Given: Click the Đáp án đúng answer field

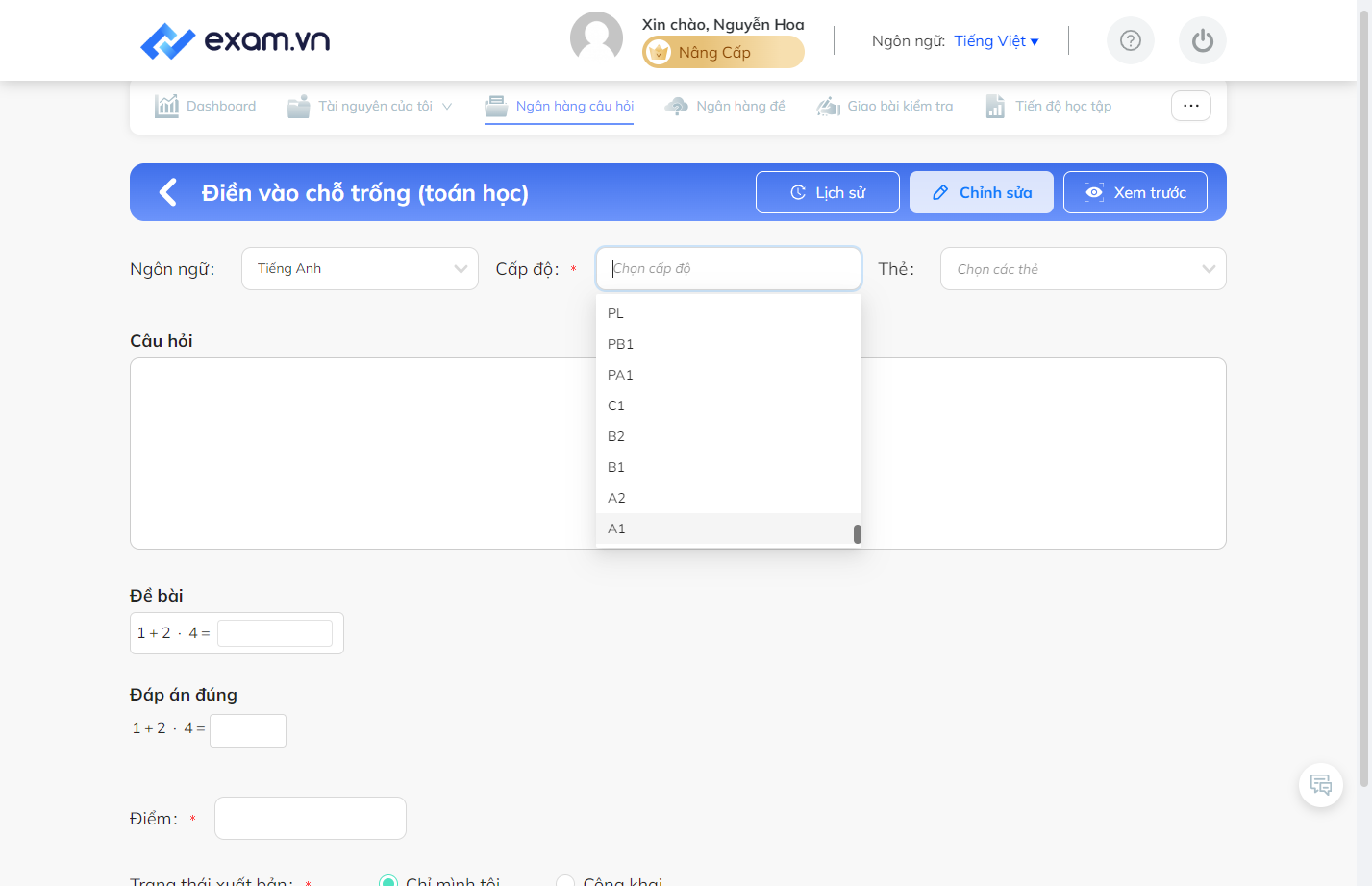Looking at the screenshot, I should [248, 730].
